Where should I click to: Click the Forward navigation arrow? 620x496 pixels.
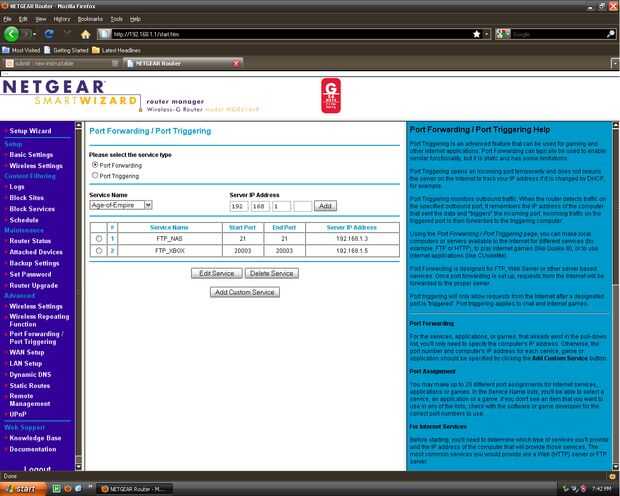click(x=26, y=34)
